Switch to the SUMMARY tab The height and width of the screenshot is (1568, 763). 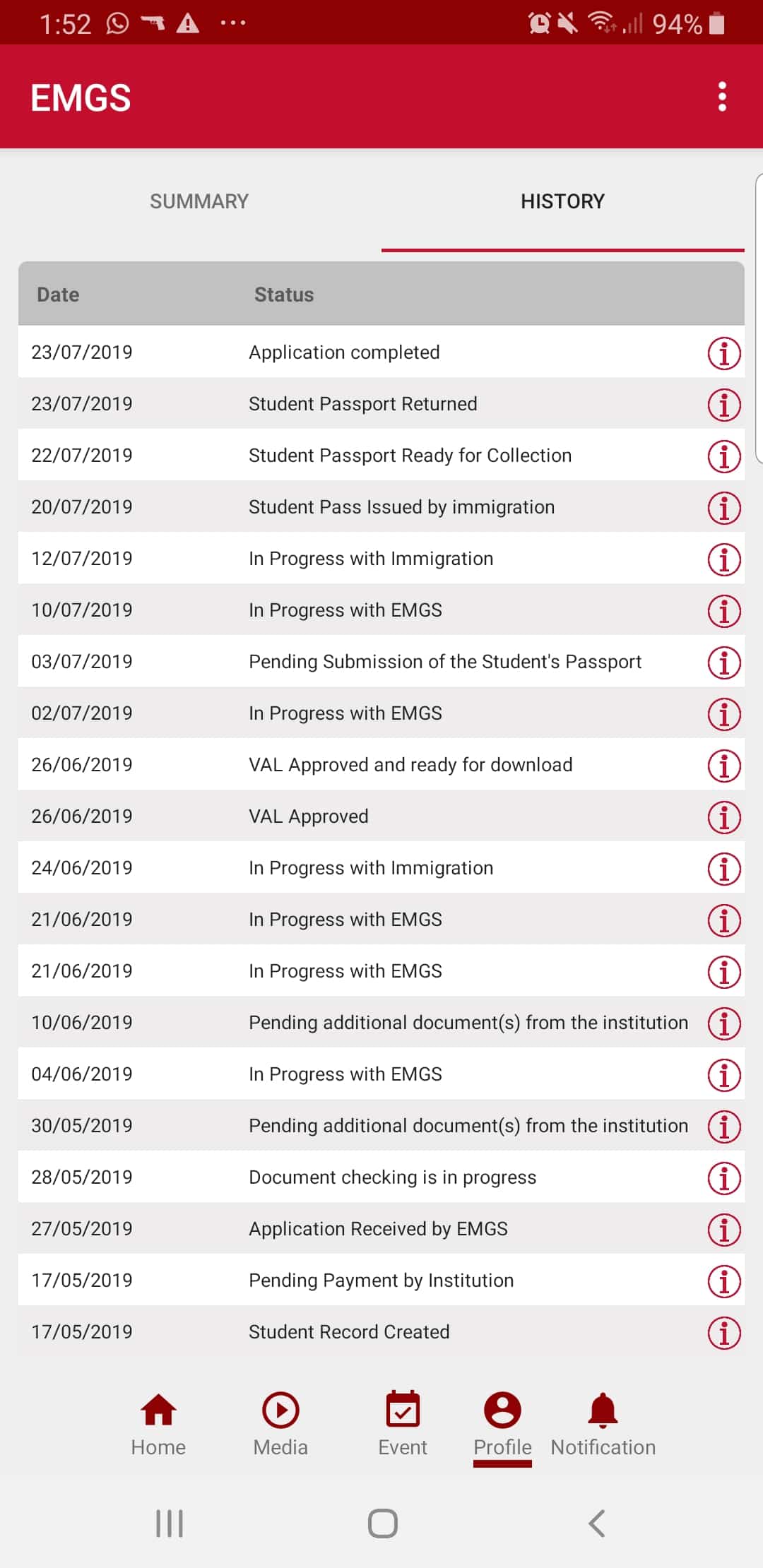click(199, 202)
